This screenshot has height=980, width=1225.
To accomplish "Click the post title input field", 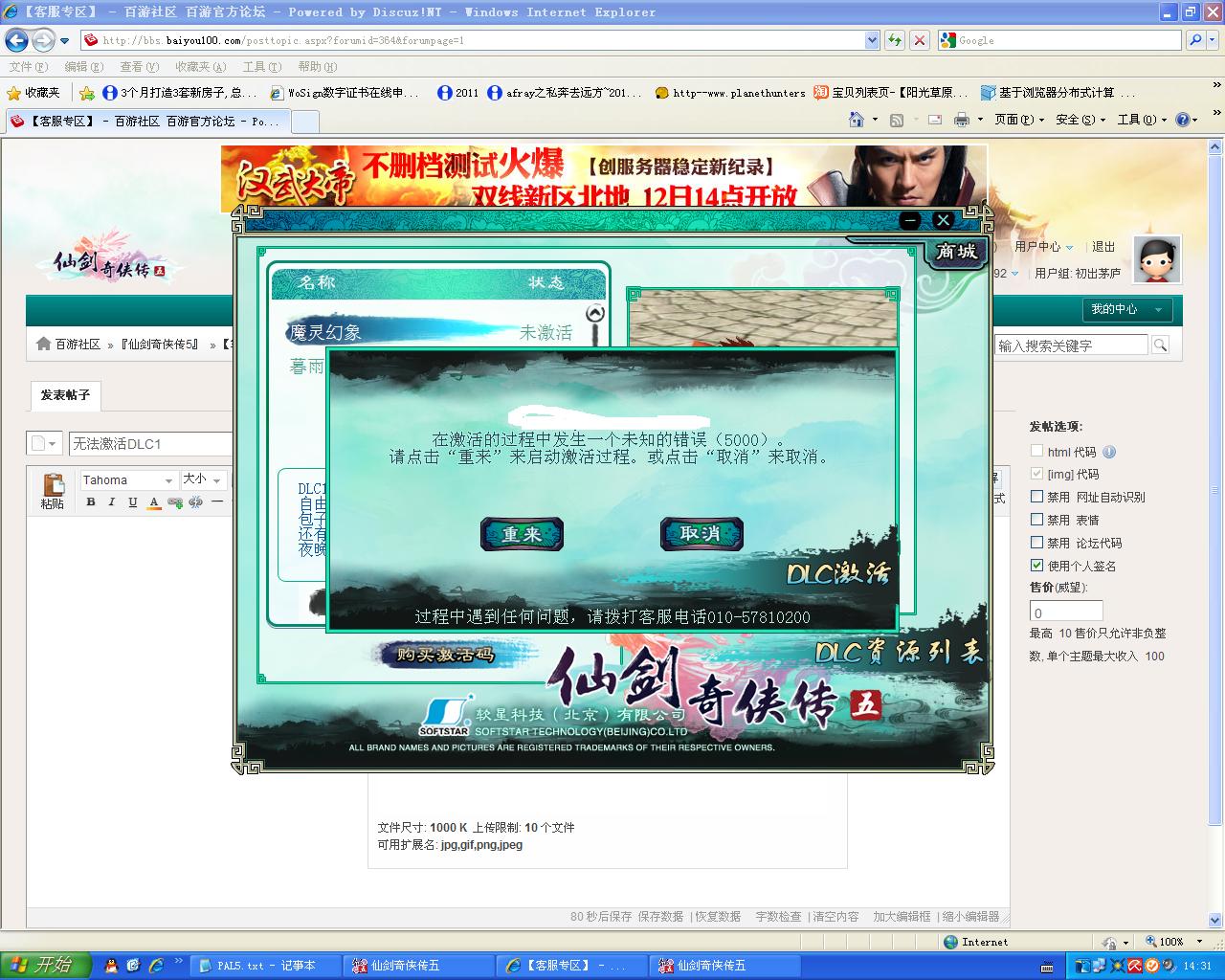I will pyautogui.click(x=151, y=444).
